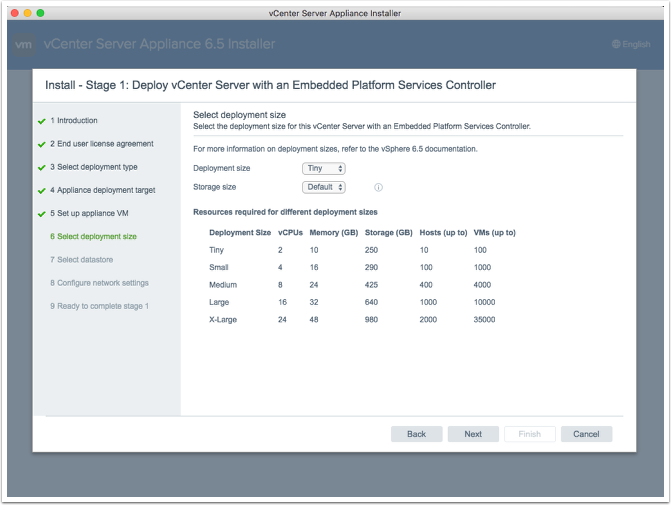Click the checkmark beside Set up appliance VM
This screenshot has height=505, width=671.
tap(40, 213)
